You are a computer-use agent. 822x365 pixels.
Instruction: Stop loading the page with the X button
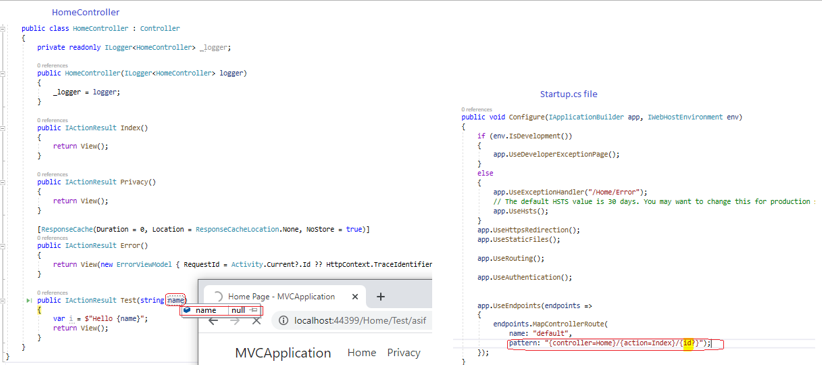click(x=256, y=320)
